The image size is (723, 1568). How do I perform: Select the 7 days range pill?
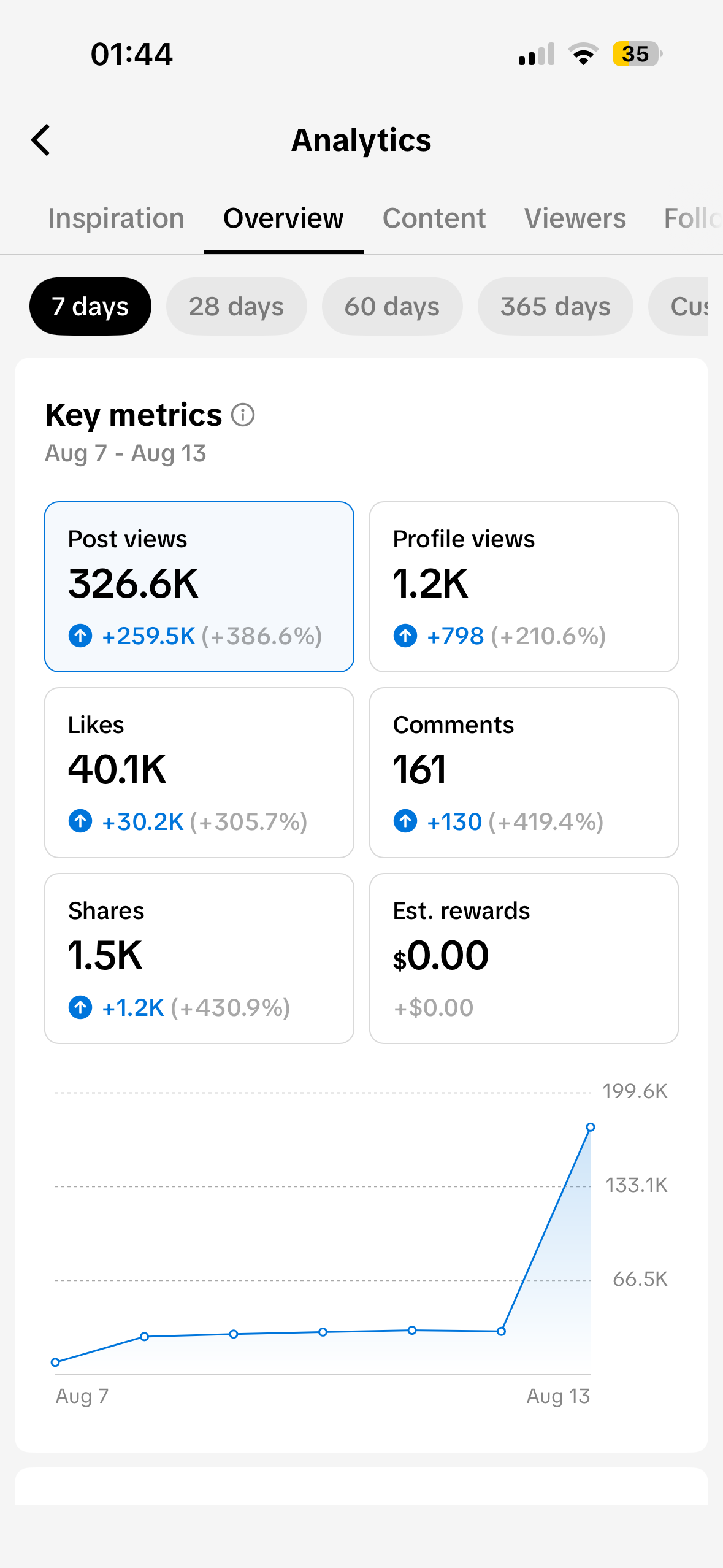90,306
